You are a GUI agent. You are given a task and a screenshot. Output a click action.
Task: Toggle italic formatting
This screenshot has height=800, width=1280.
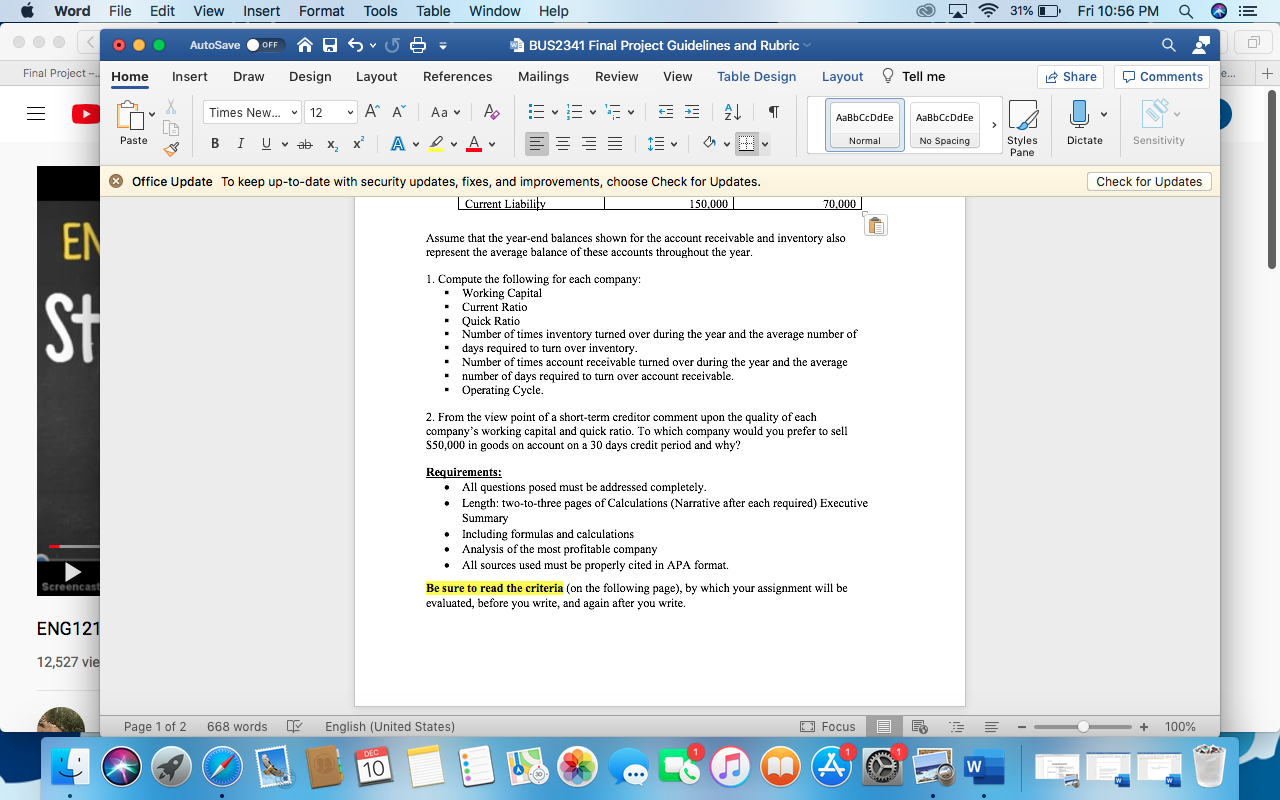tap(240, 144)
